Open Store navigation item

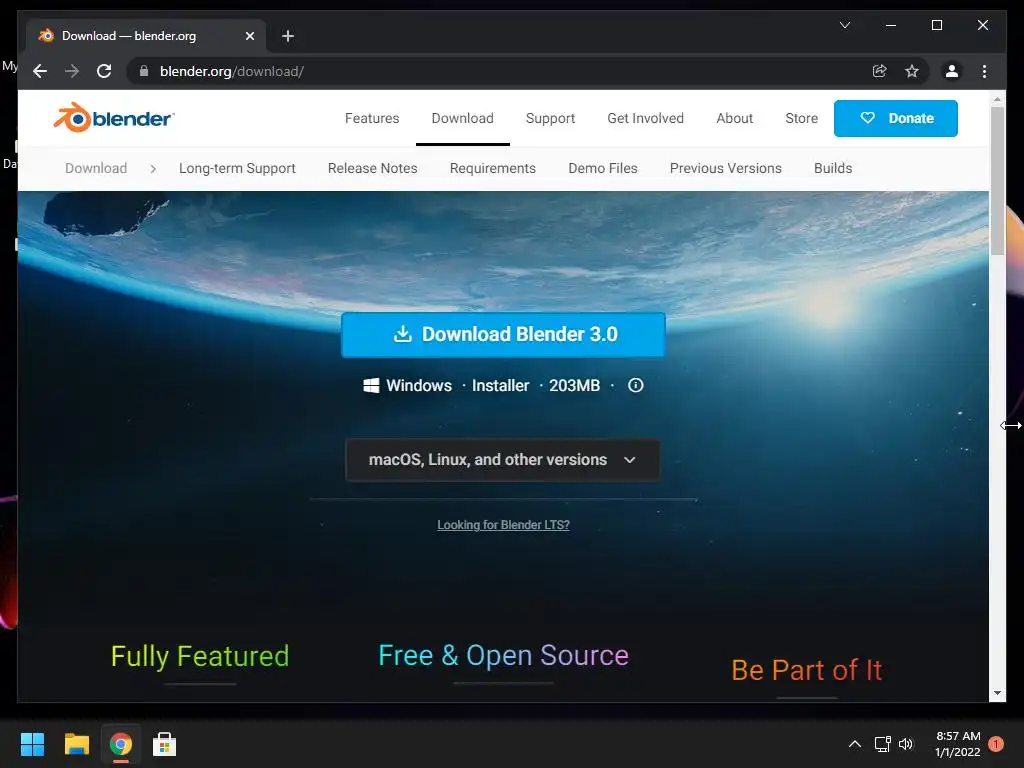(801, 118)
